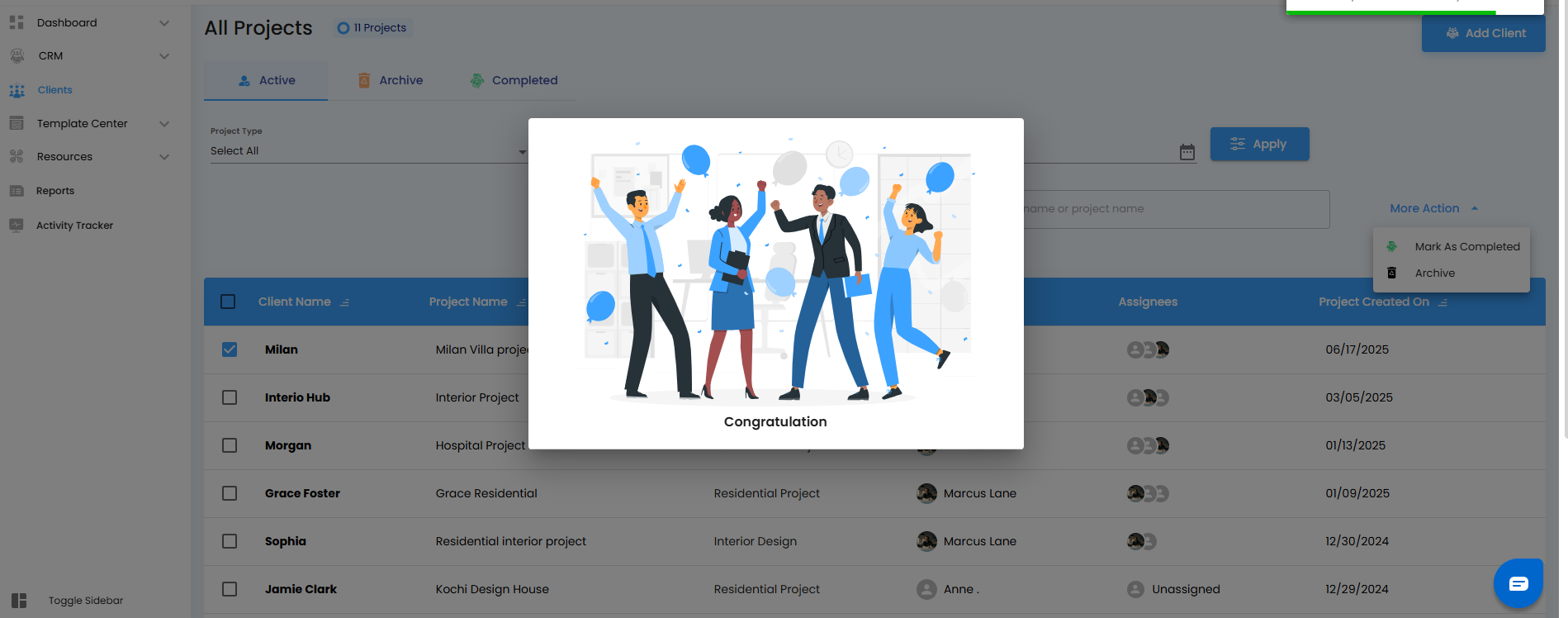
Task: Click assignee avatars in Morgan row
Action: [x=1149, y=445]
